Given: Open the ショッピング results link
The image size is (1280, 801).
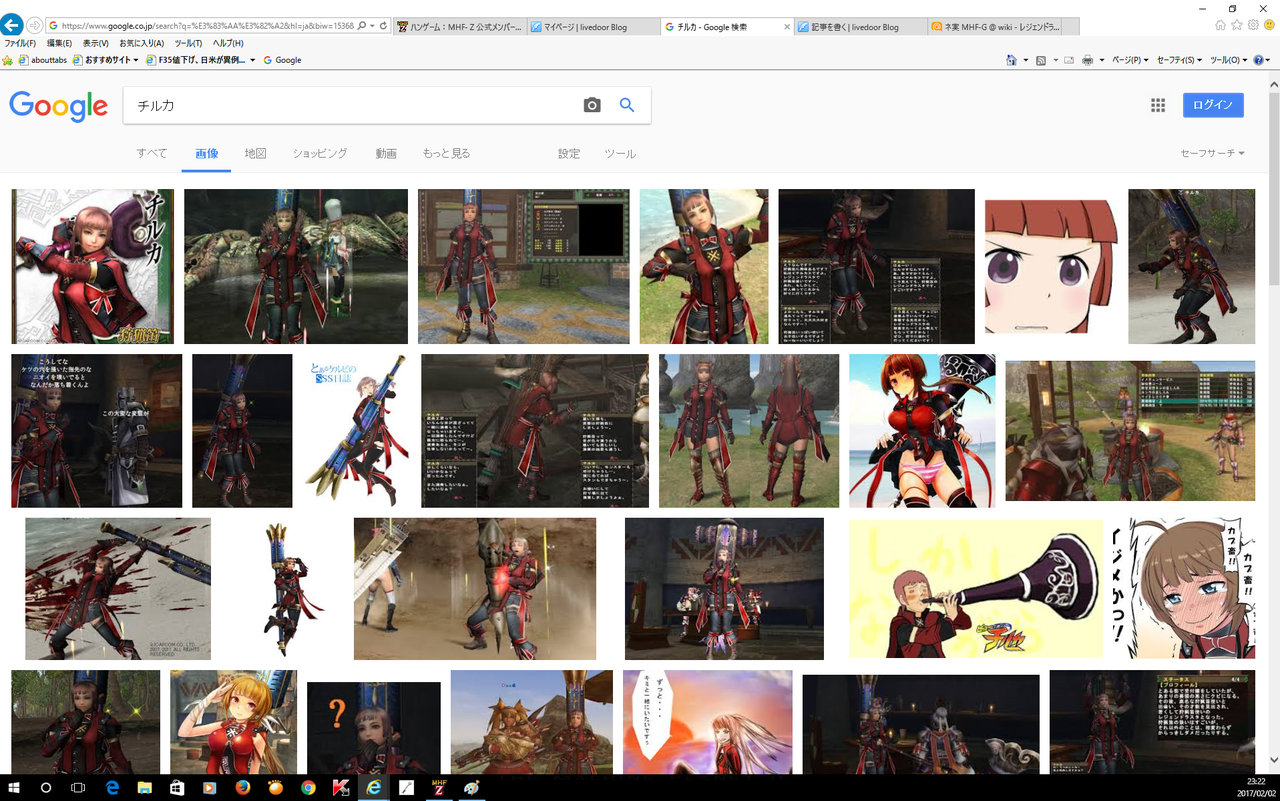Looking at the screenshot, I should click(320, 154).
